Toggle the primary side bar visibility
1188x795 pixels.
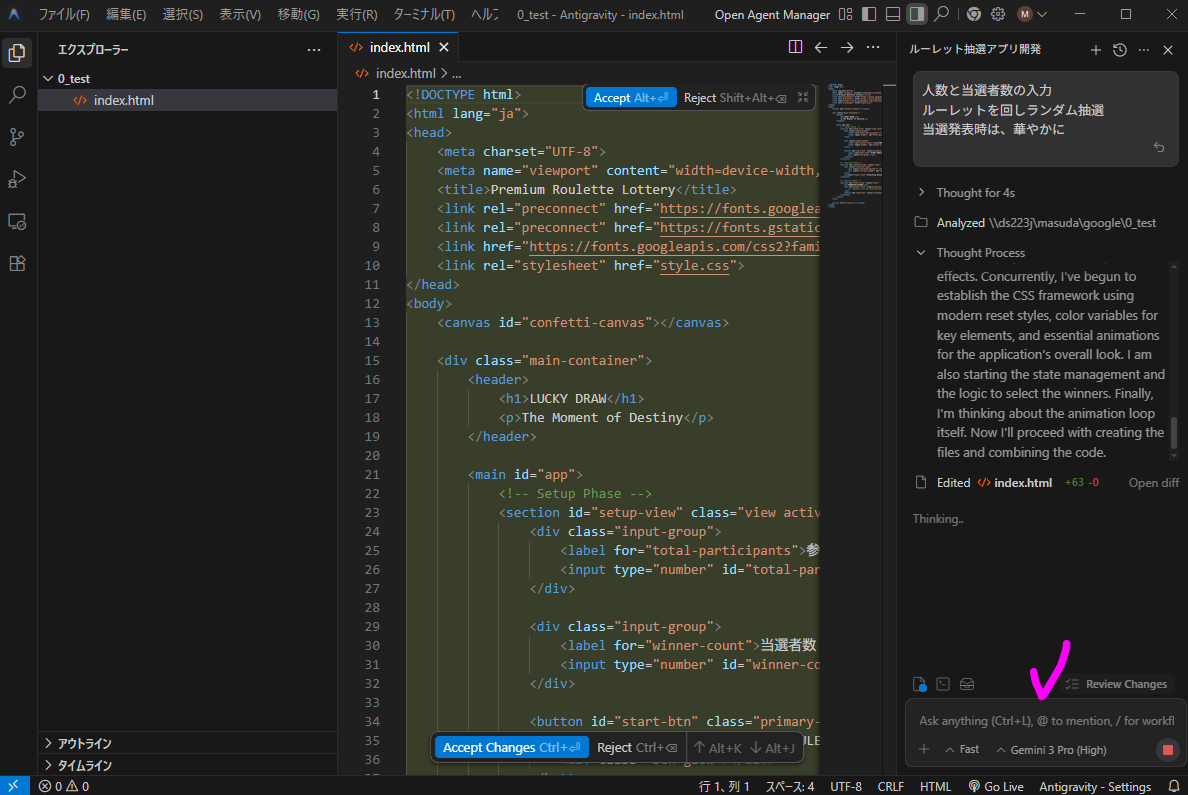pyautogui.click(x=869, y=15)
